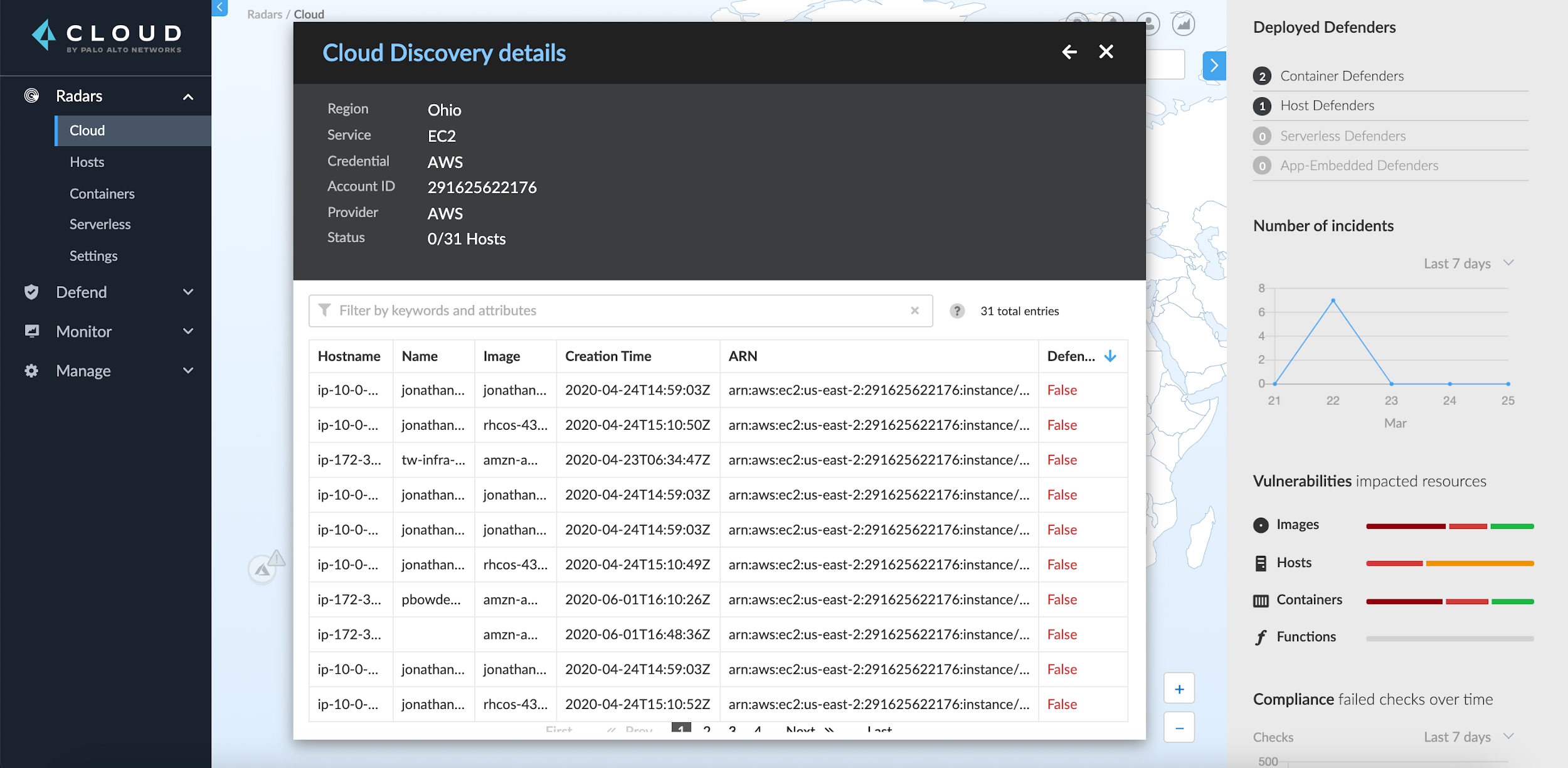
Task: Clear the filter with the x icon
Action: (914, 310)
